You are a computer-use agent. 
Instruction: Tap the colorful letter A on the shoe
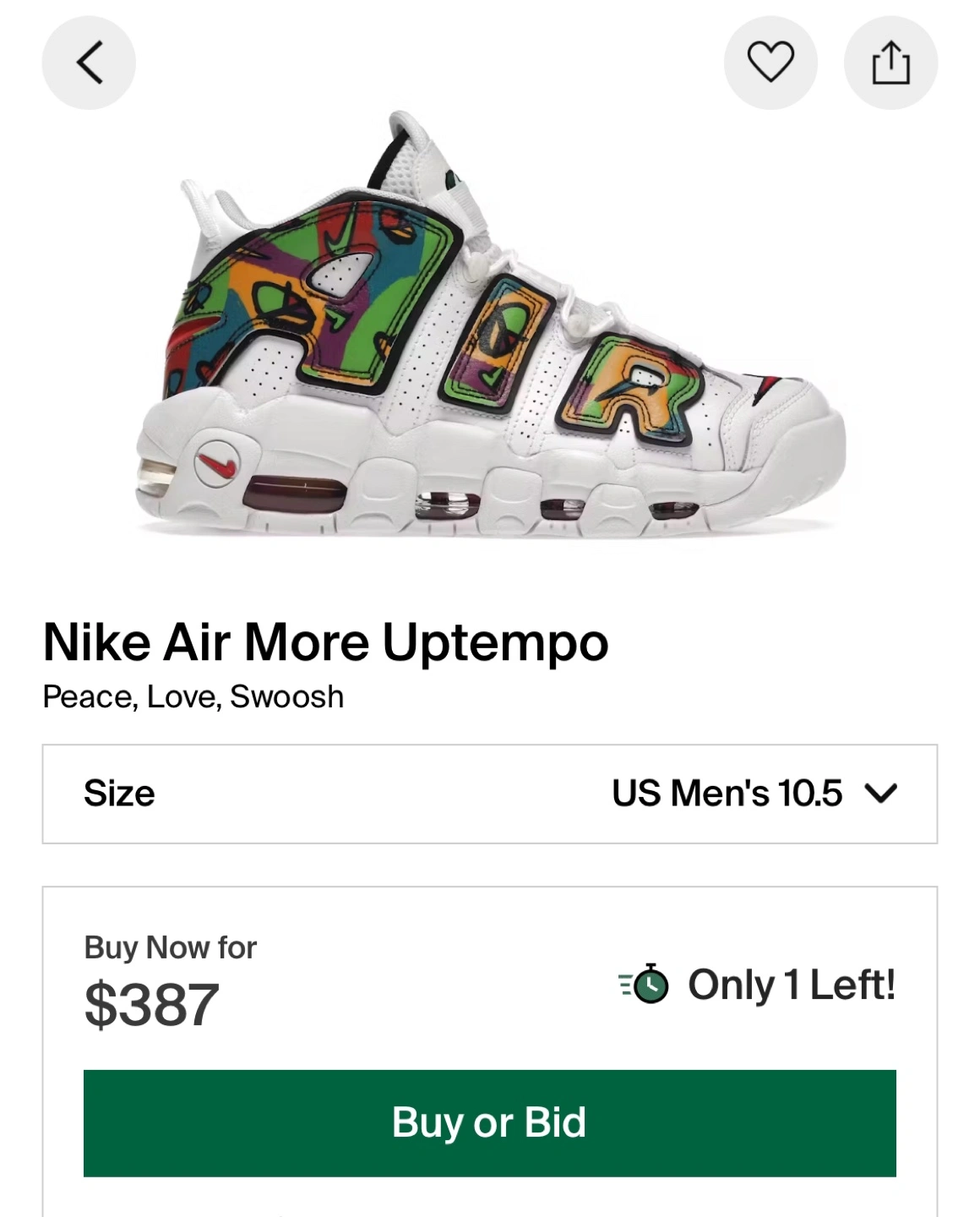[317, 300]
